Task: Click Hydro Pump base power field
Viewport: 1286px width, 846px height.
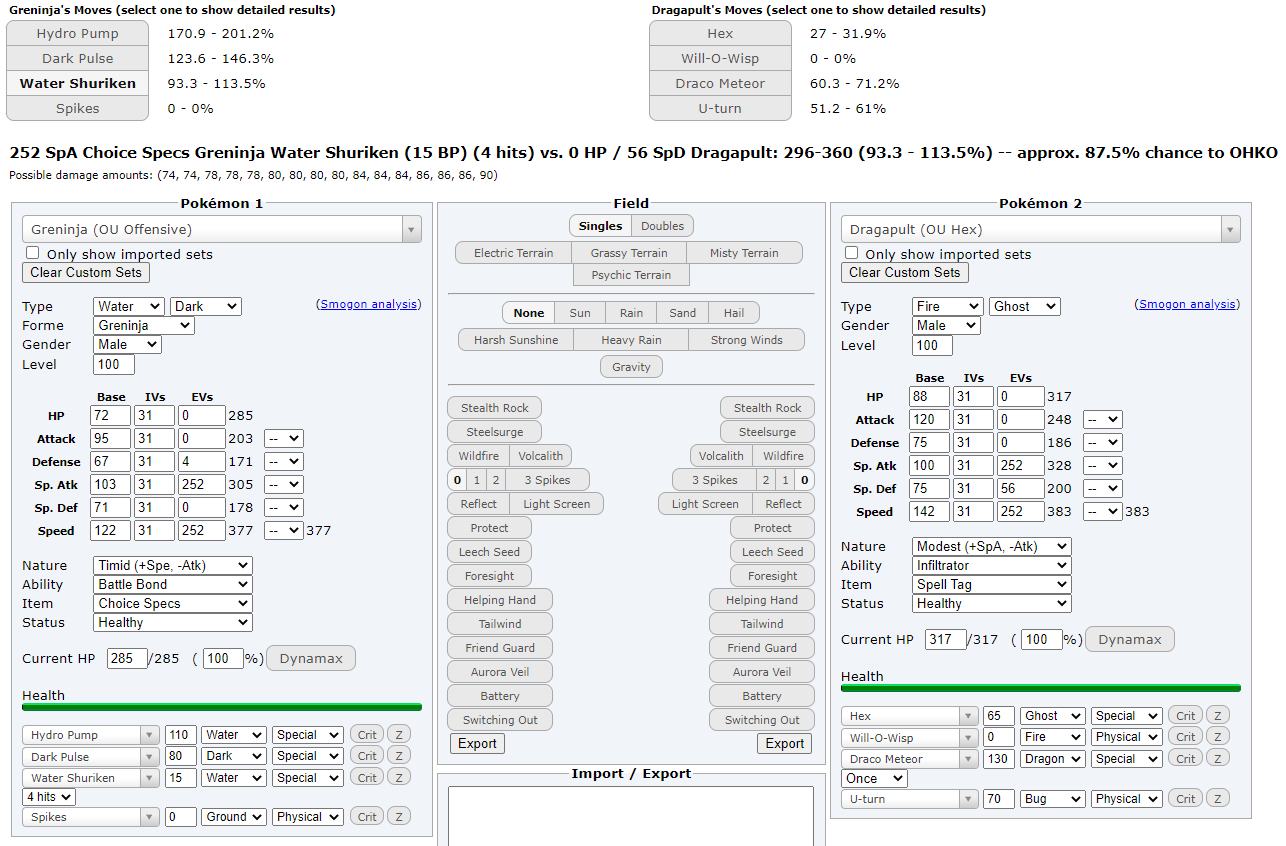Action: (180, 735)
